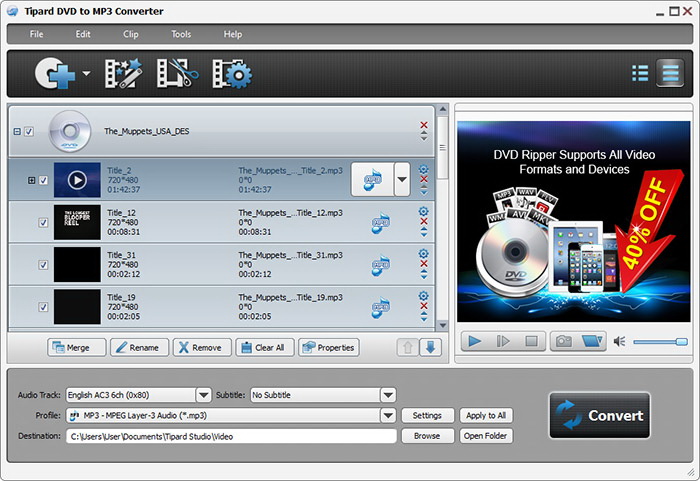
Task: Remove The_Muppets_USA_DES disc via red X
Action: (x=424, y=125)
